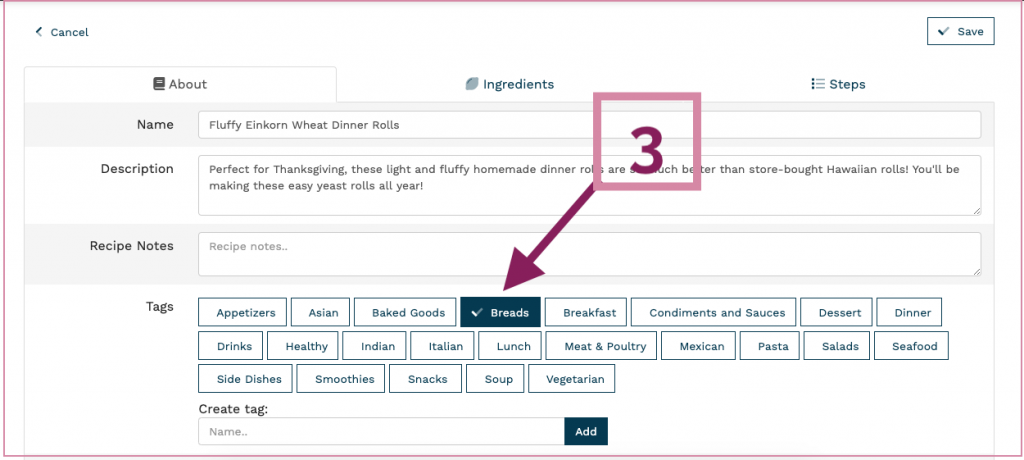Add the new tag
Screen dimensions: 1024x460
pos(586,431)
